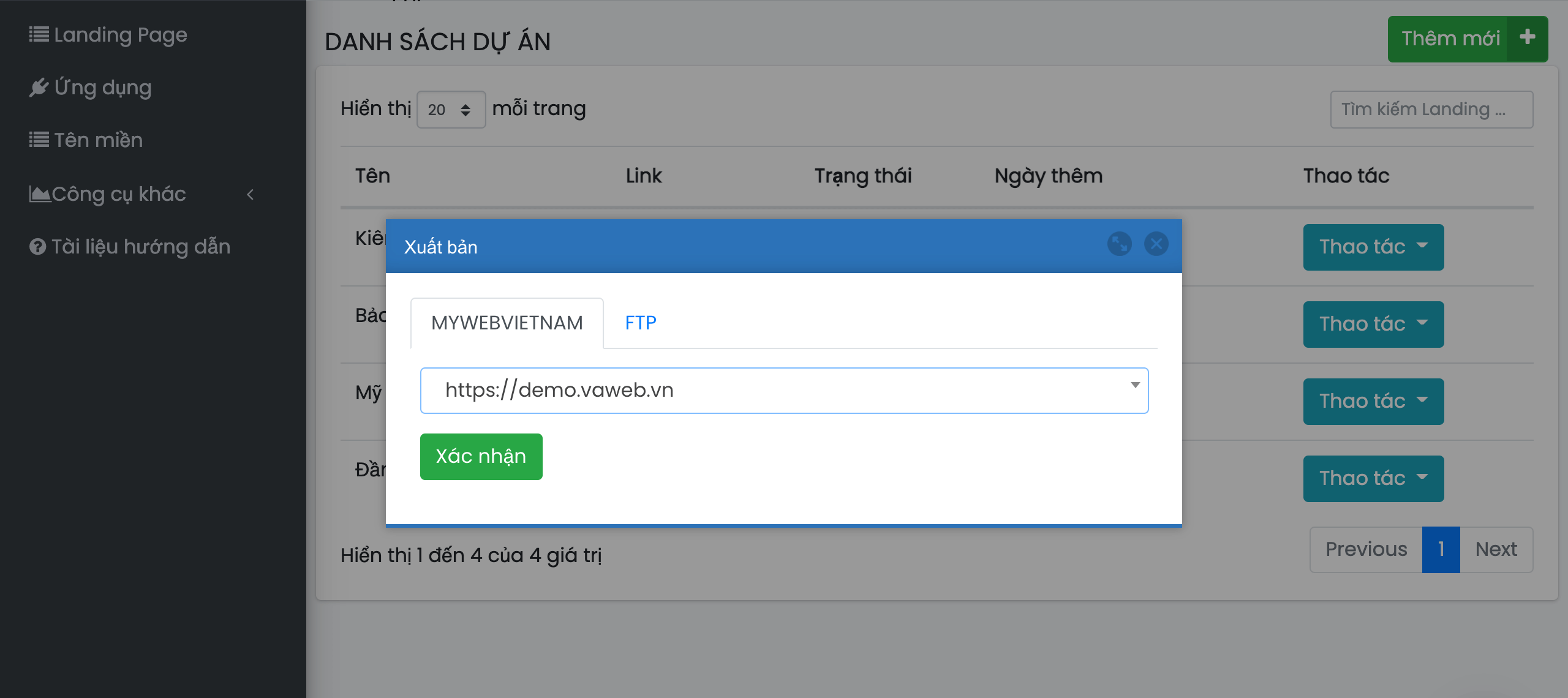
Task: Click the Công cụ khác chart icon
Action: click(x=39, y=194)
